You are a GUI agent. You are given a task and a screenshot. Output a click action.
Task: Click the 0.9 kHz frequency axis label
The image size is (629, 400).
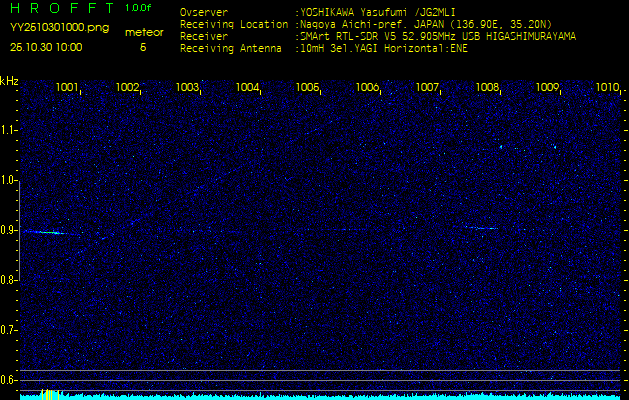tap(9, 230)
